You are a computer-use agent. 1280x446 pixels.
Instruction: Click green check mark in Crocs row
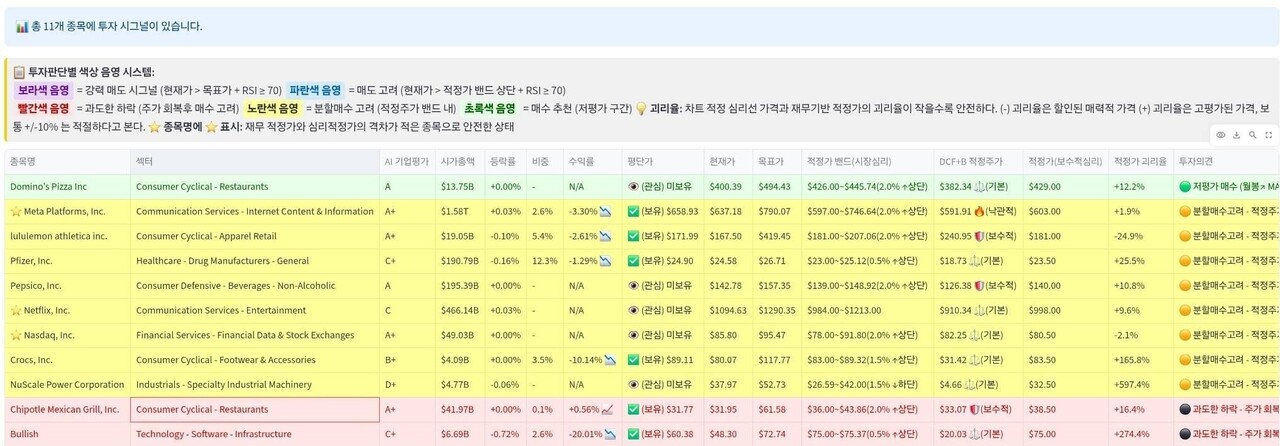633,360
